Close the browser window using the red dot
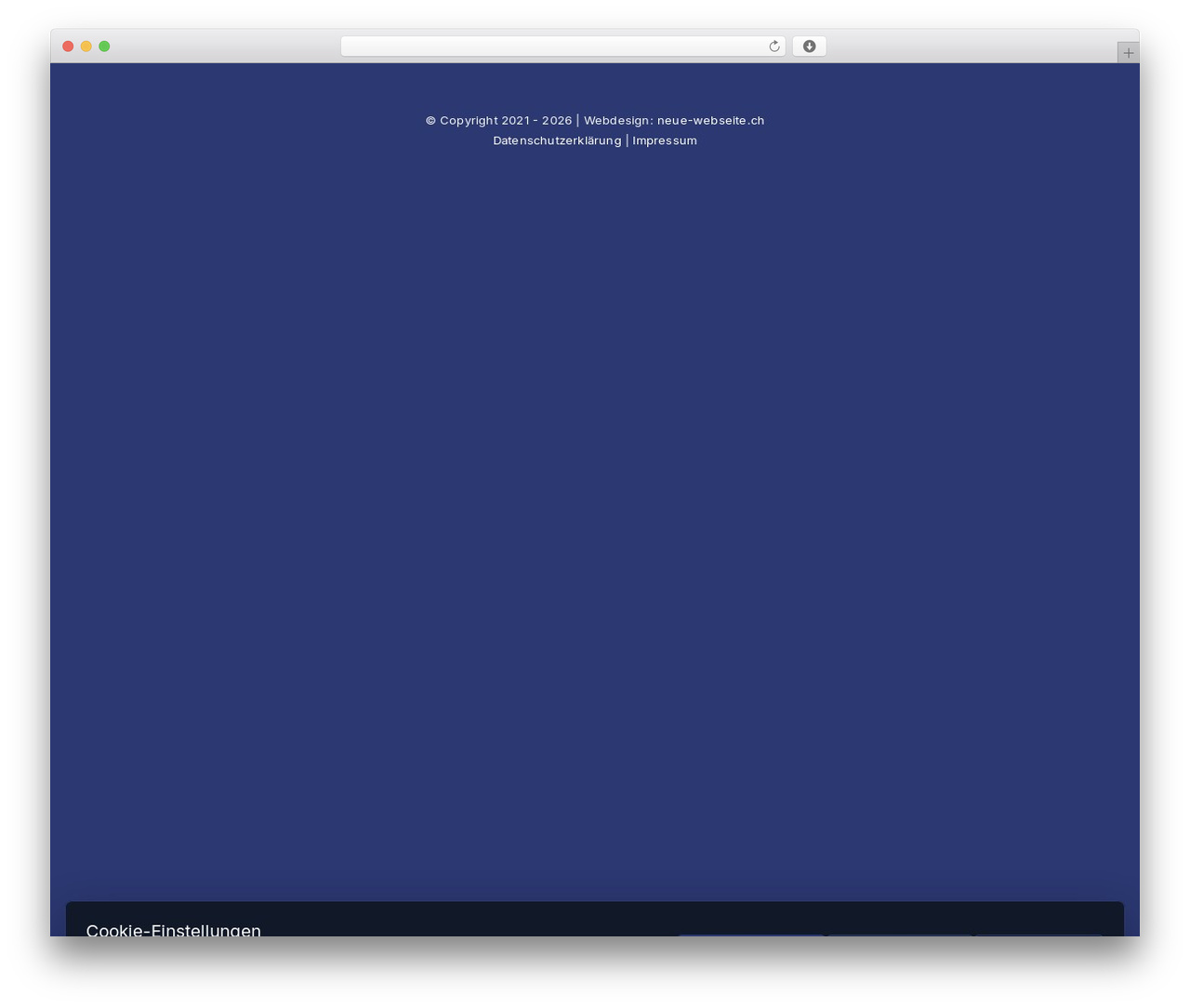 68,46
